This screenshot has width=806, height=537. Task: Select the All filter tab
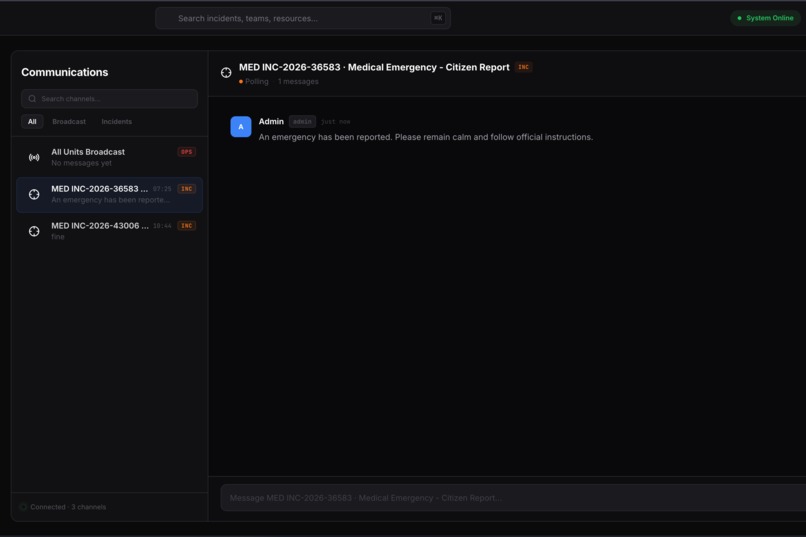tap(32, 122)
